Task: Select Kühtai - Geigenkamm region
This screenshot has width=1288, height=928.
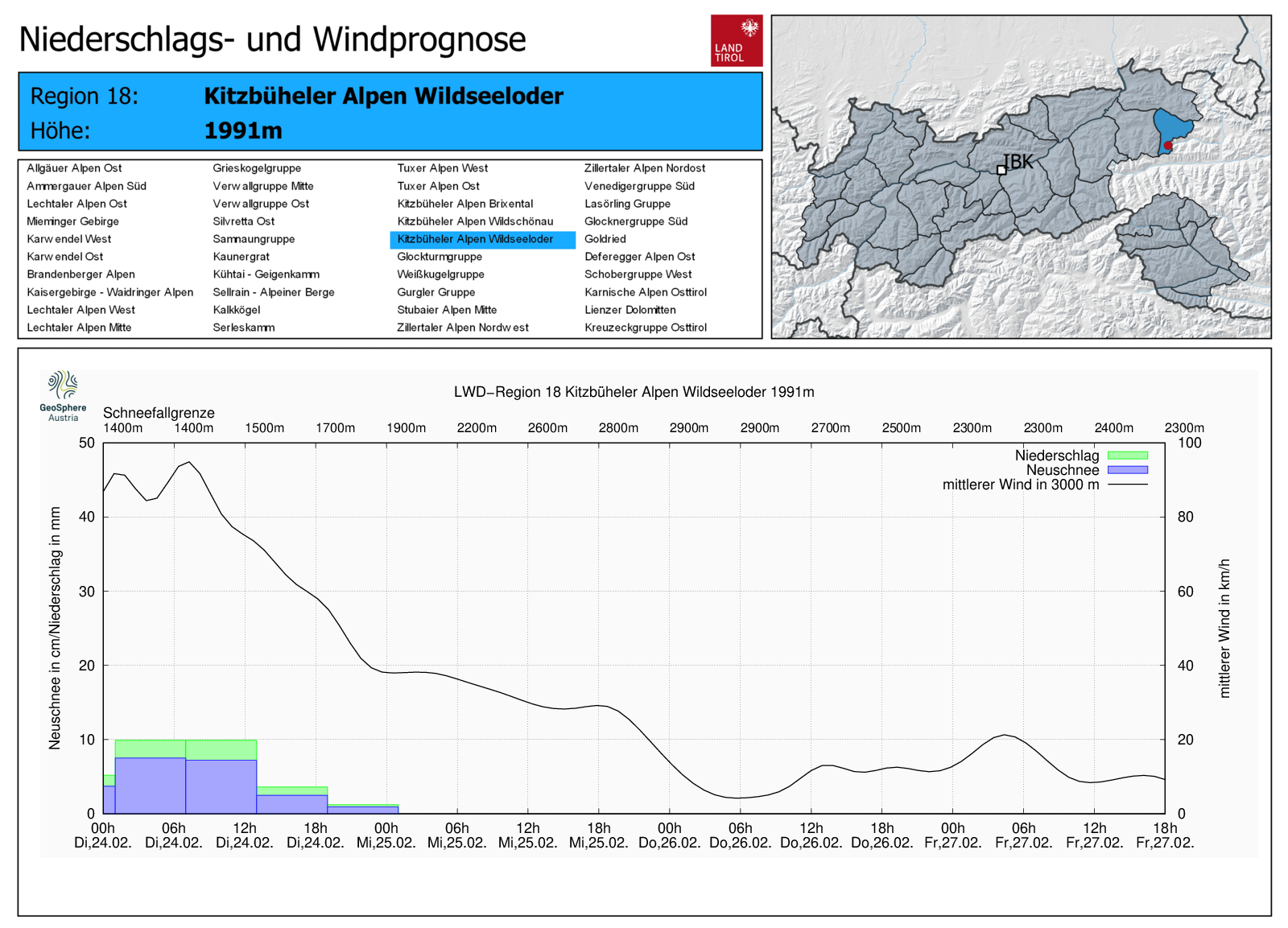Action: coord(266,274)
